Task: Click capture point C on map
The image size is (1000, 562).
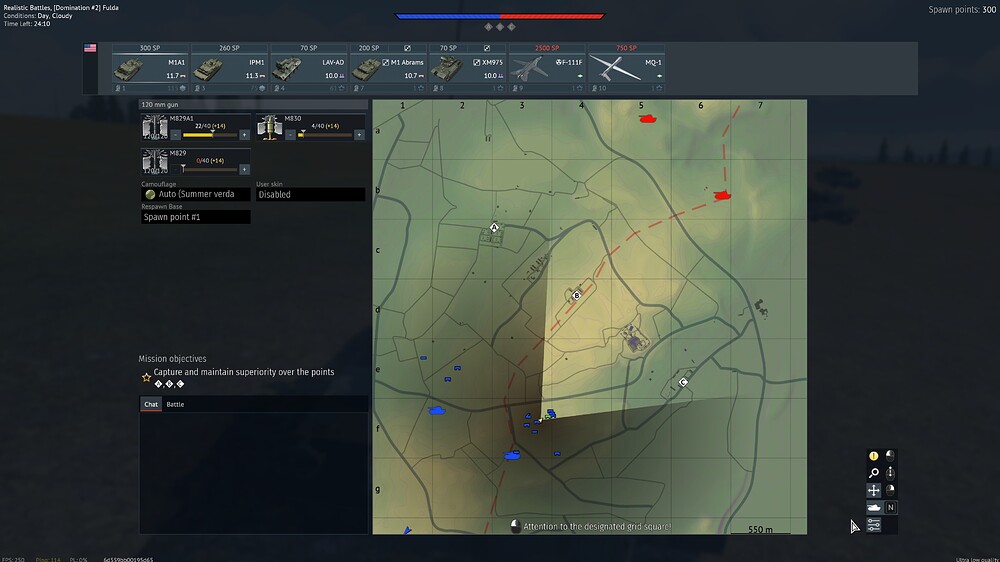Action: pyautogui.click(x=683, y=382)
